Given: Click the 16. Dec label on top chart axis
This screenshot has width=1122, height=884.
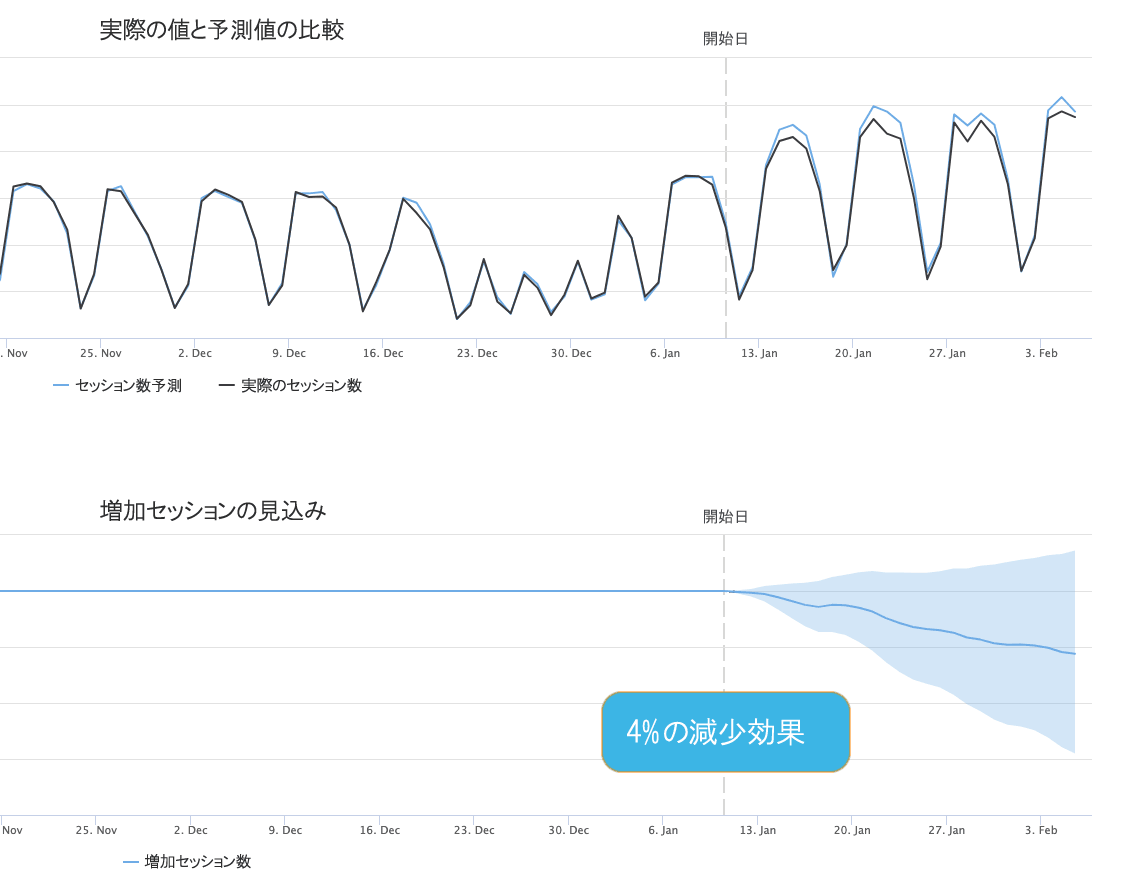Looking at the screenshot, I should pyautogui.click(x=383, y=353).
